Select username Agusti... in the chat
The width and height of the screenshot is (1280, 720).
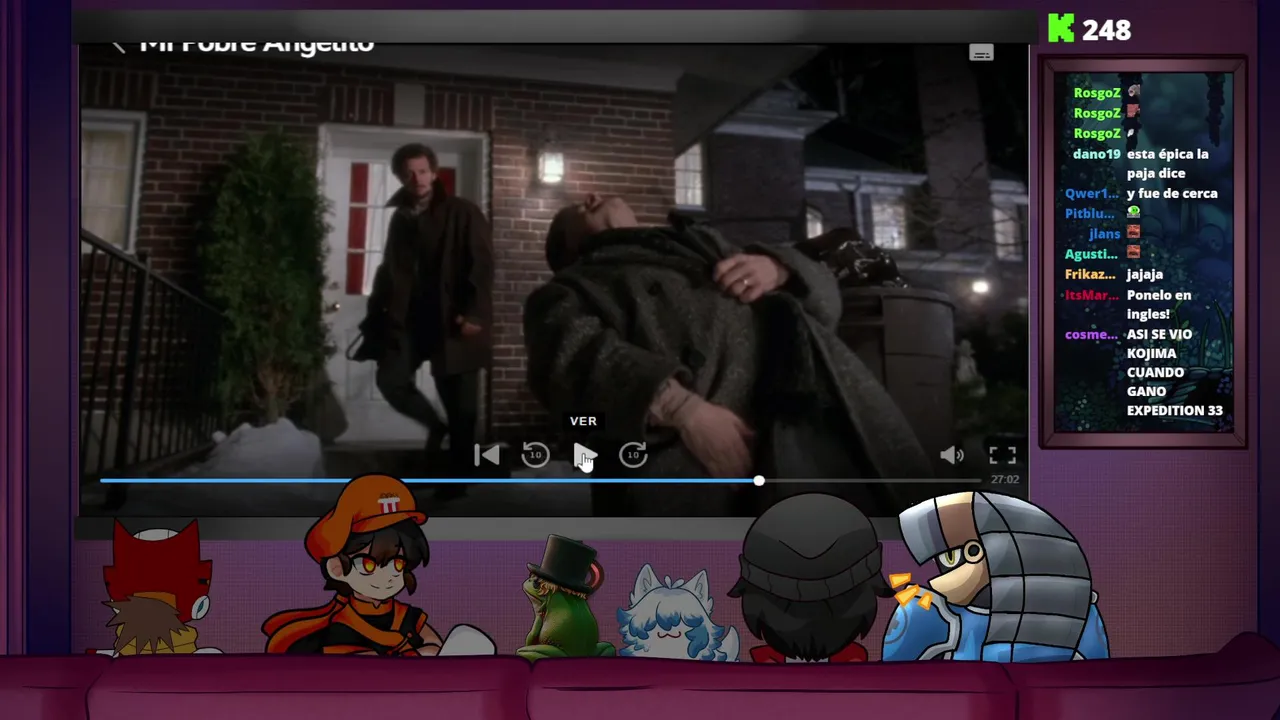(1091, 254)
